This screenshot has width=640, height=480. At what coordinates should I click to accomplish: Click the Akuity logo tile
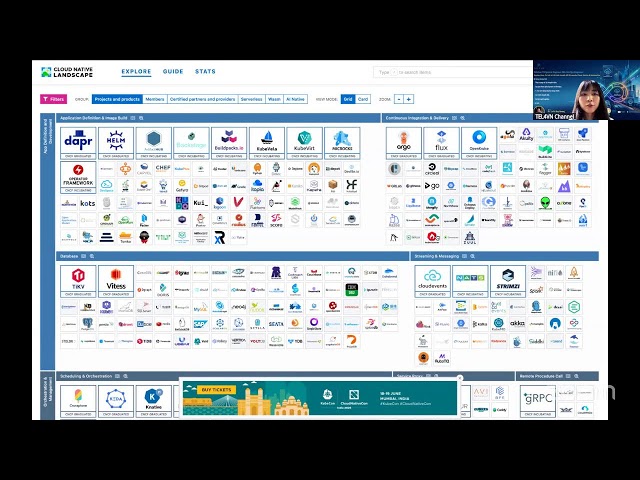[x=526, y=134]
